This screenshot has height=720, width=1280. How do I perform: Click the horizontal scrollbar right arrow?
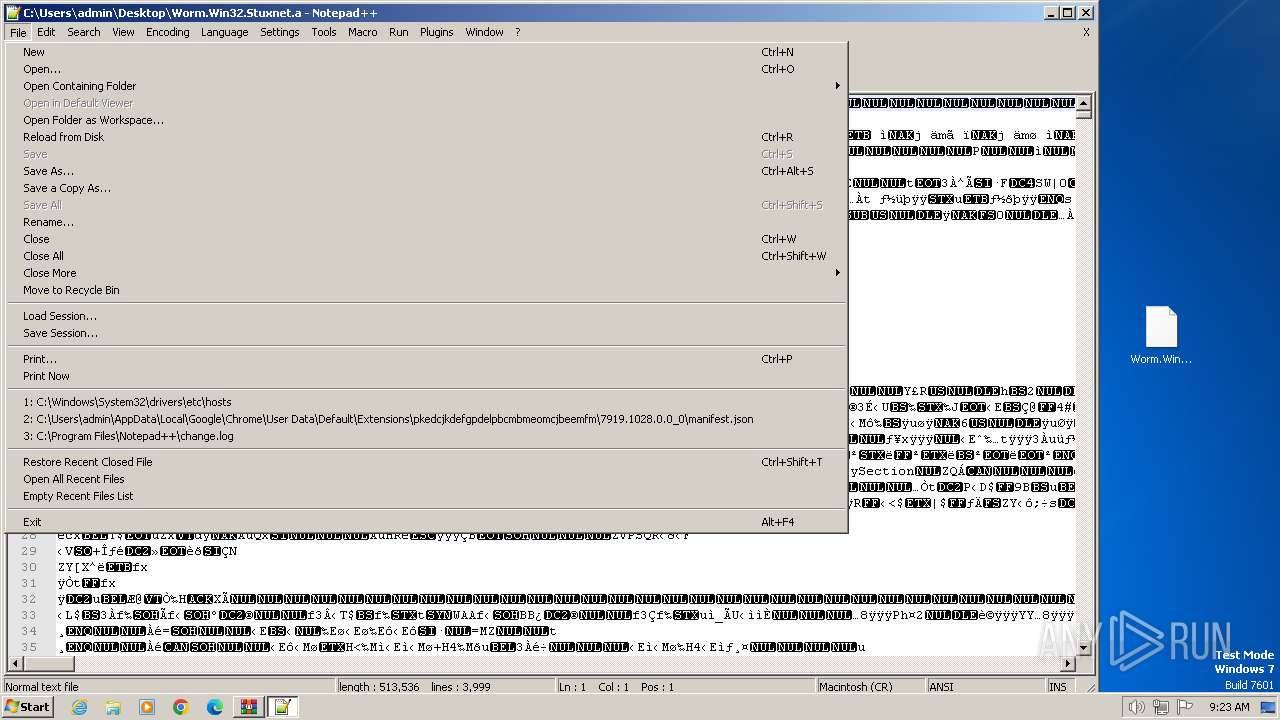pyautogui.click(x=1068, y=663)
